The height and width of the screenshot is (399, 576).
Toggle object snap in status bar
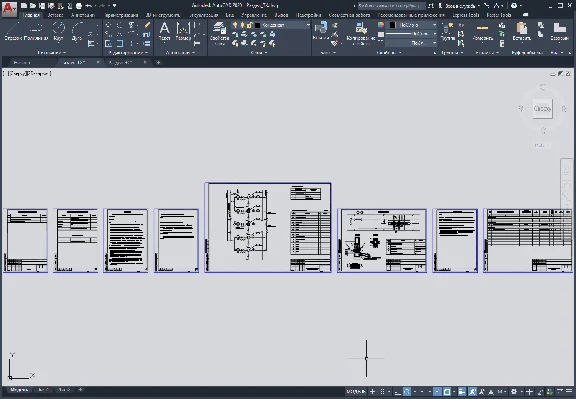(447, 392)
